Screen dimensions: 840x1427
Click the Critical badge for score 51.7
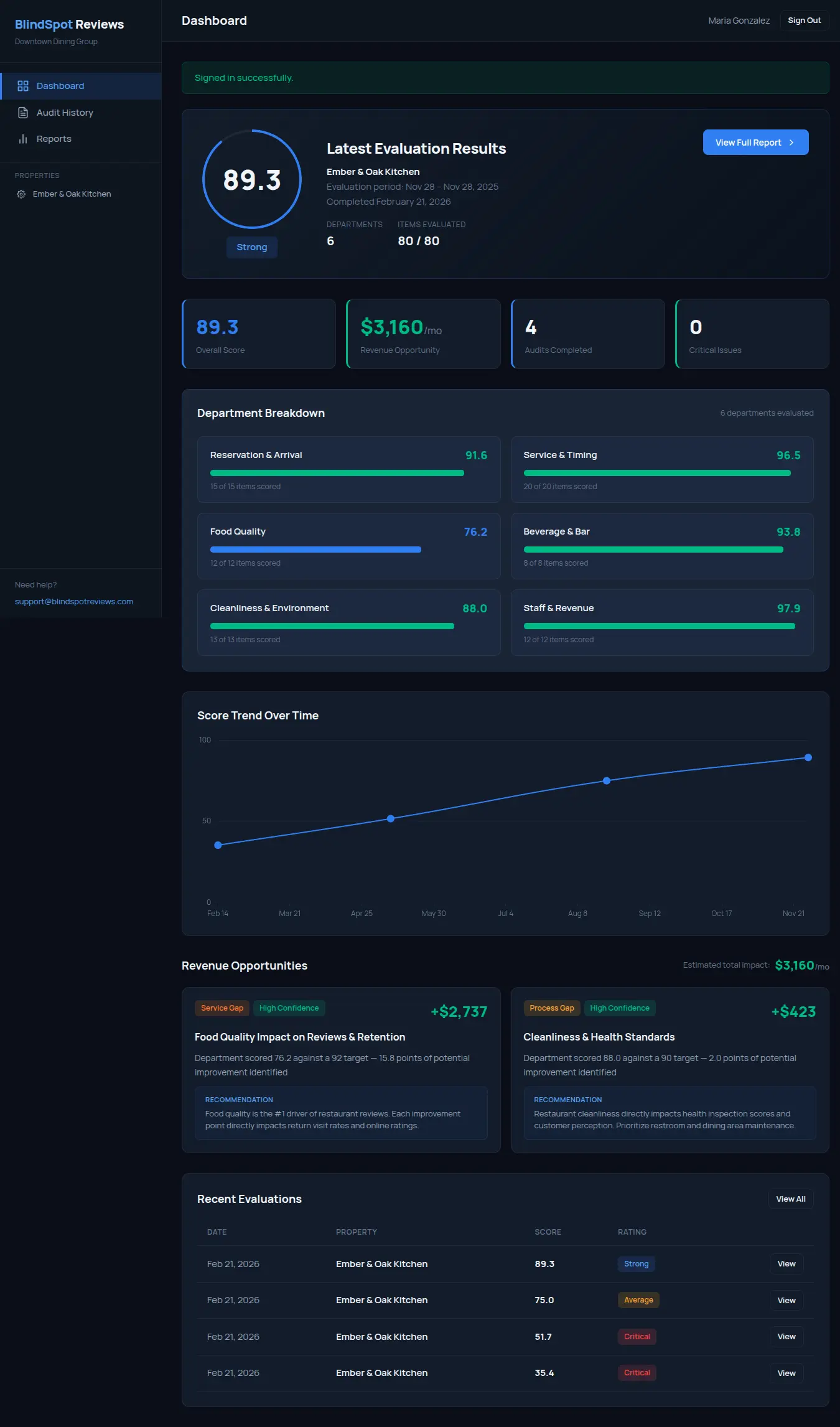pyautogui.click(x=637, y=1337)
